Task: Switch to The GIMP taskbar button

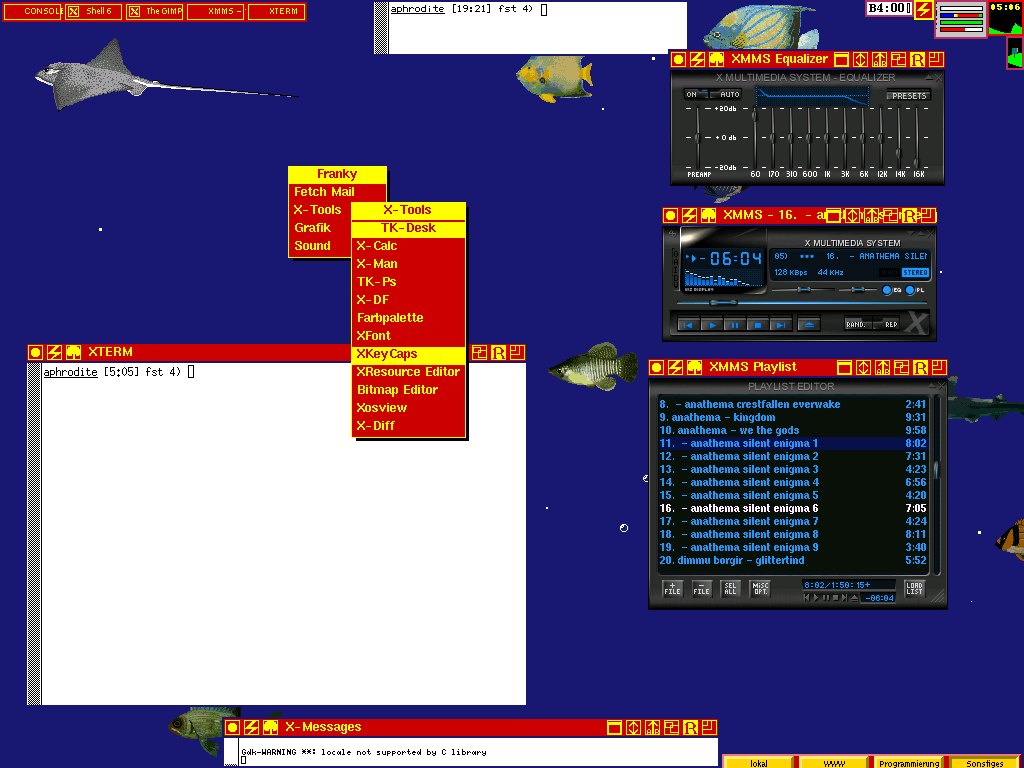Action: tap(155, 11)
